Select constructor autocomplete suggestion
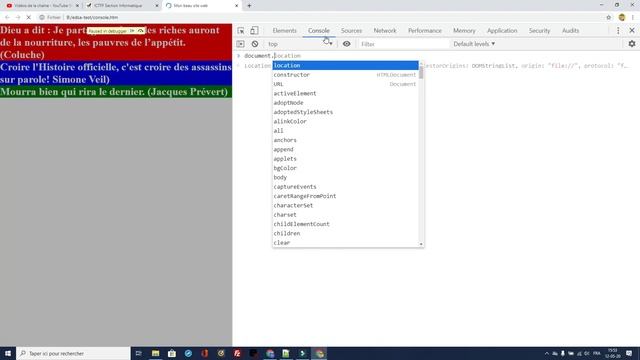The height and width of the screenshot is (360, 640). [345, 75]
